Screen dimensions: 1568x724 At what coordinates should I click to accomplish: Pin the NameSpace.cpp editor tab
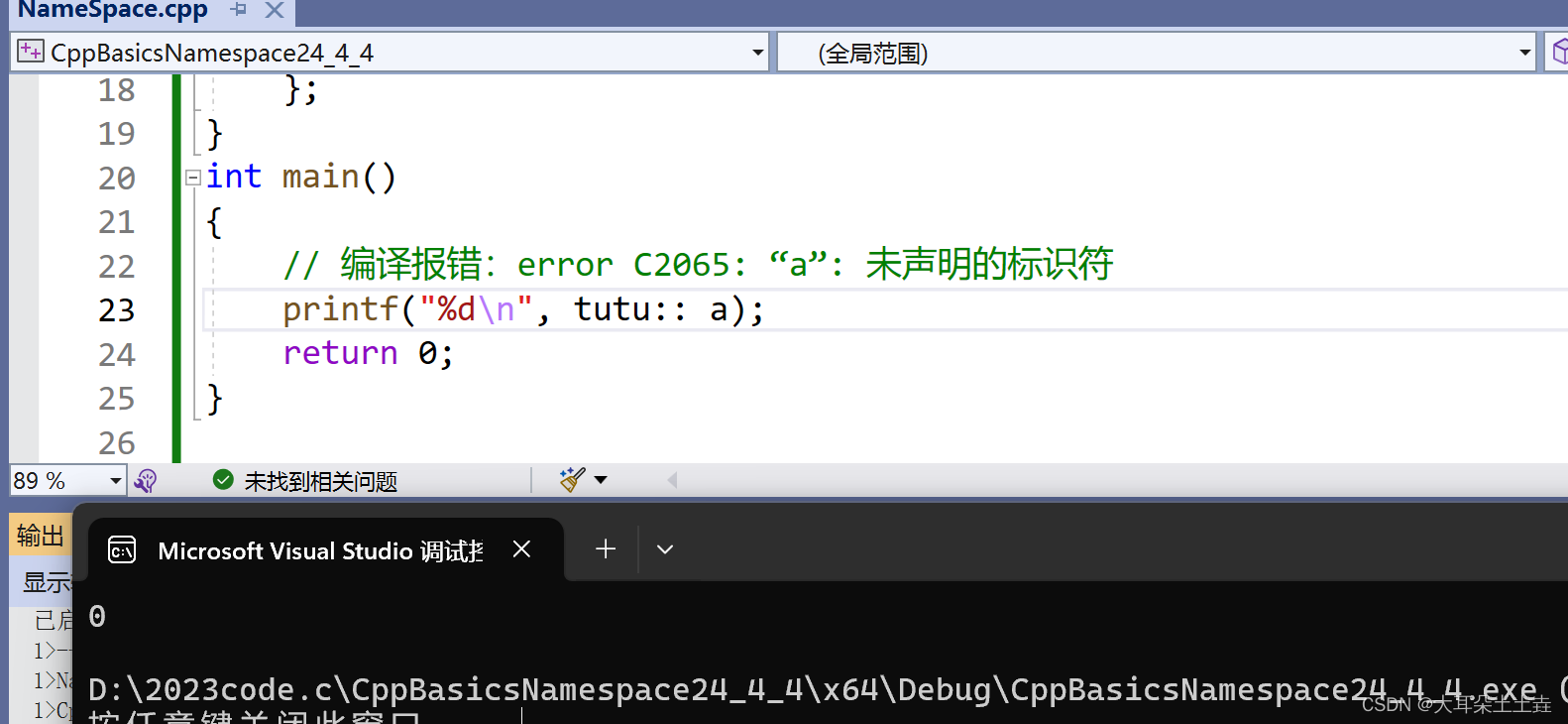(238, 10)
